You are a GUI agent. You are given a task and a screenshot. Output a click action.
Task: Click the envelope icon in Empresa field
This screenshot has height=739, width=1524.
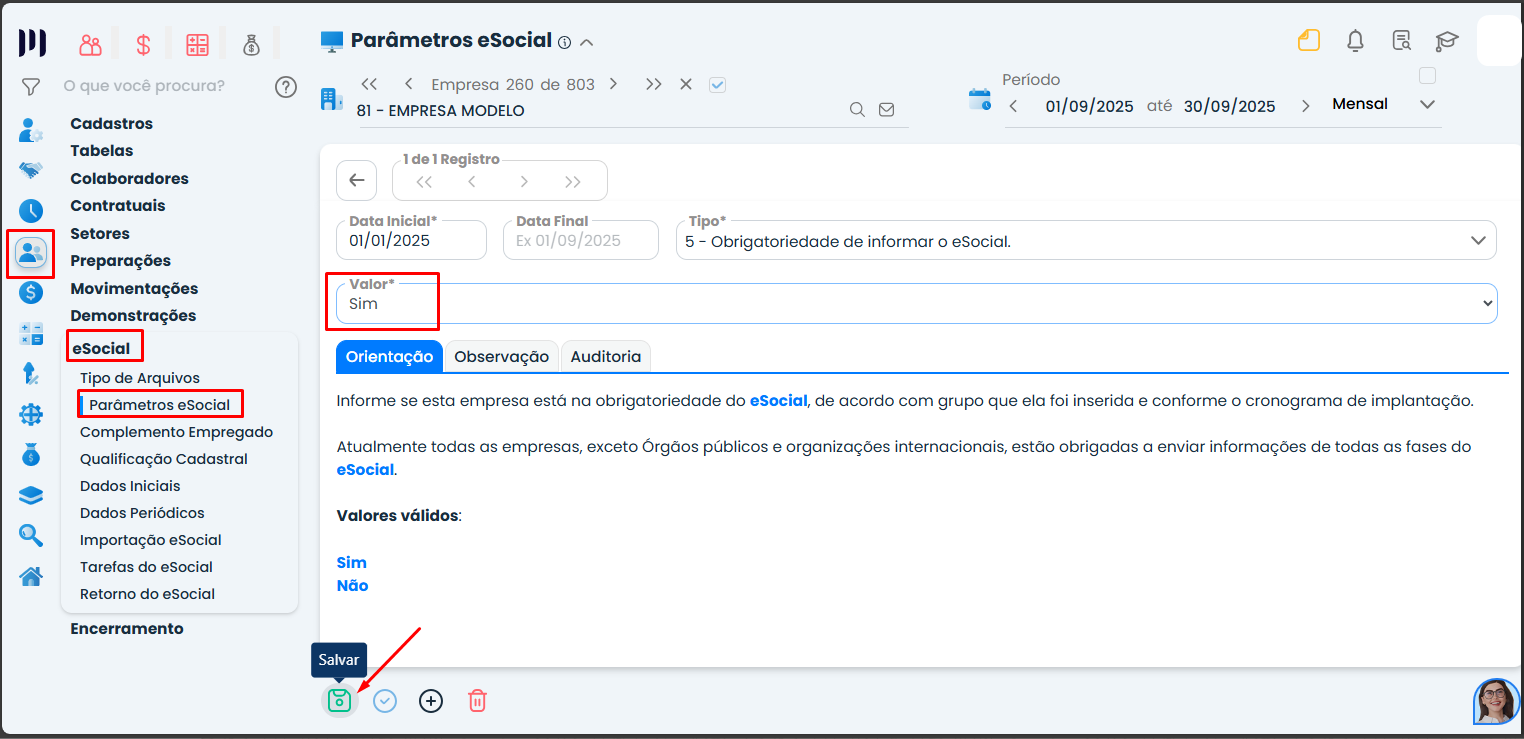coord(886,110)
